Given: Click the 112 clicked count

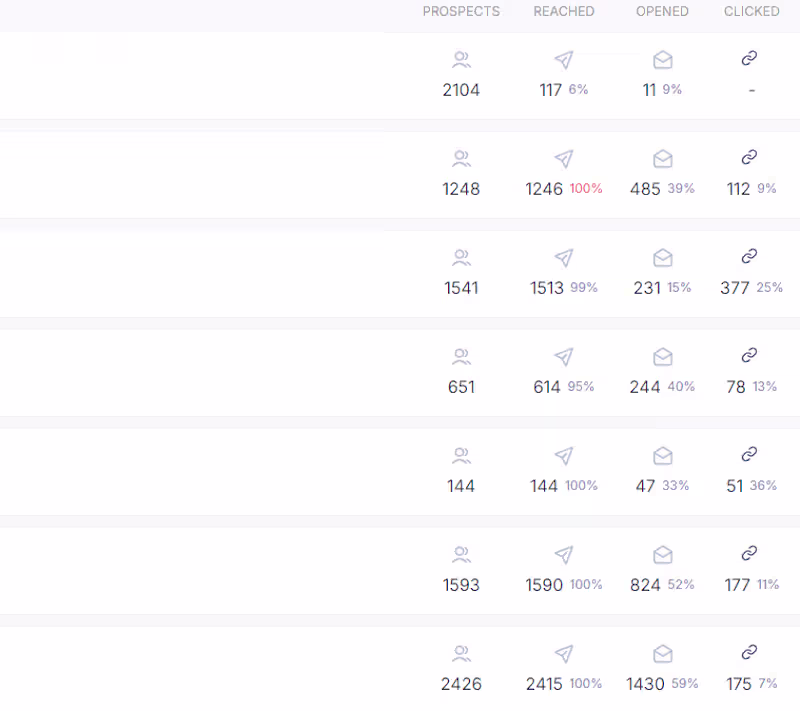Looking at the screenshot, I should pos(738,189).
